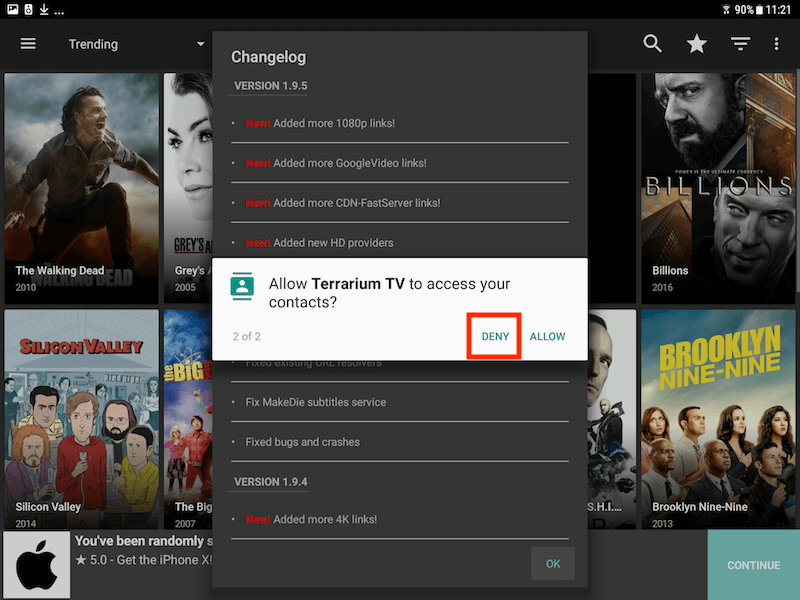Open the Grey's Anatomy poster
Screen dimensions: 800x600
(x=188, y=188)
